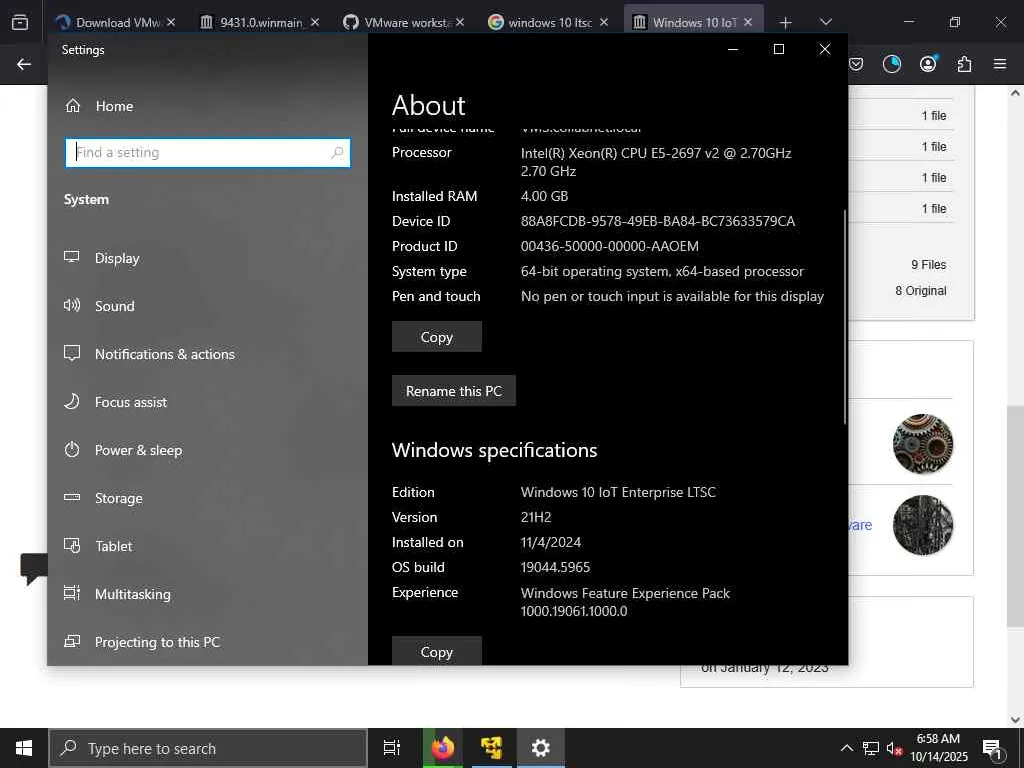Viewport: 1024px width, 768px height.
Task: Click Rename this PC button
Action: click(x=453, y=391)
